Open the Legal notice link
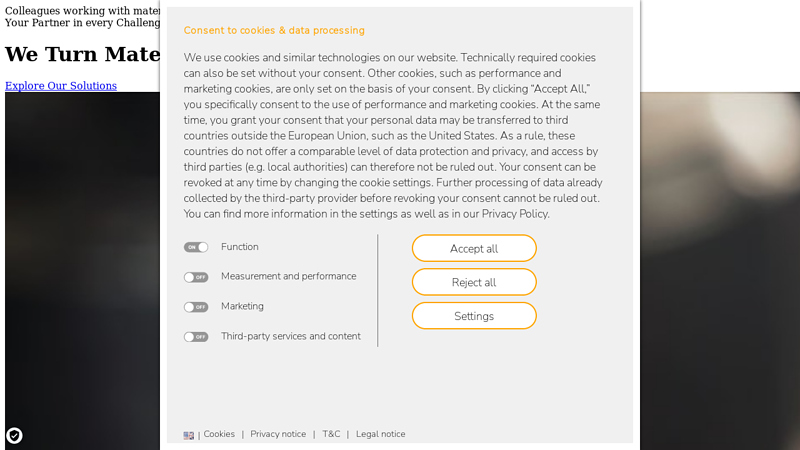This screenshot has height=450, width=800. 380,434
